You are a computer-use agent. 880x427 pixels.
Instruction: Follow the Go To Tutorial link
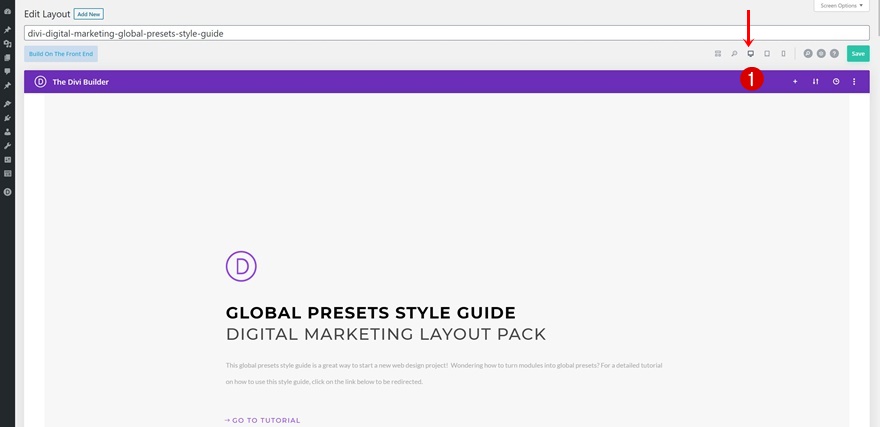263,420
